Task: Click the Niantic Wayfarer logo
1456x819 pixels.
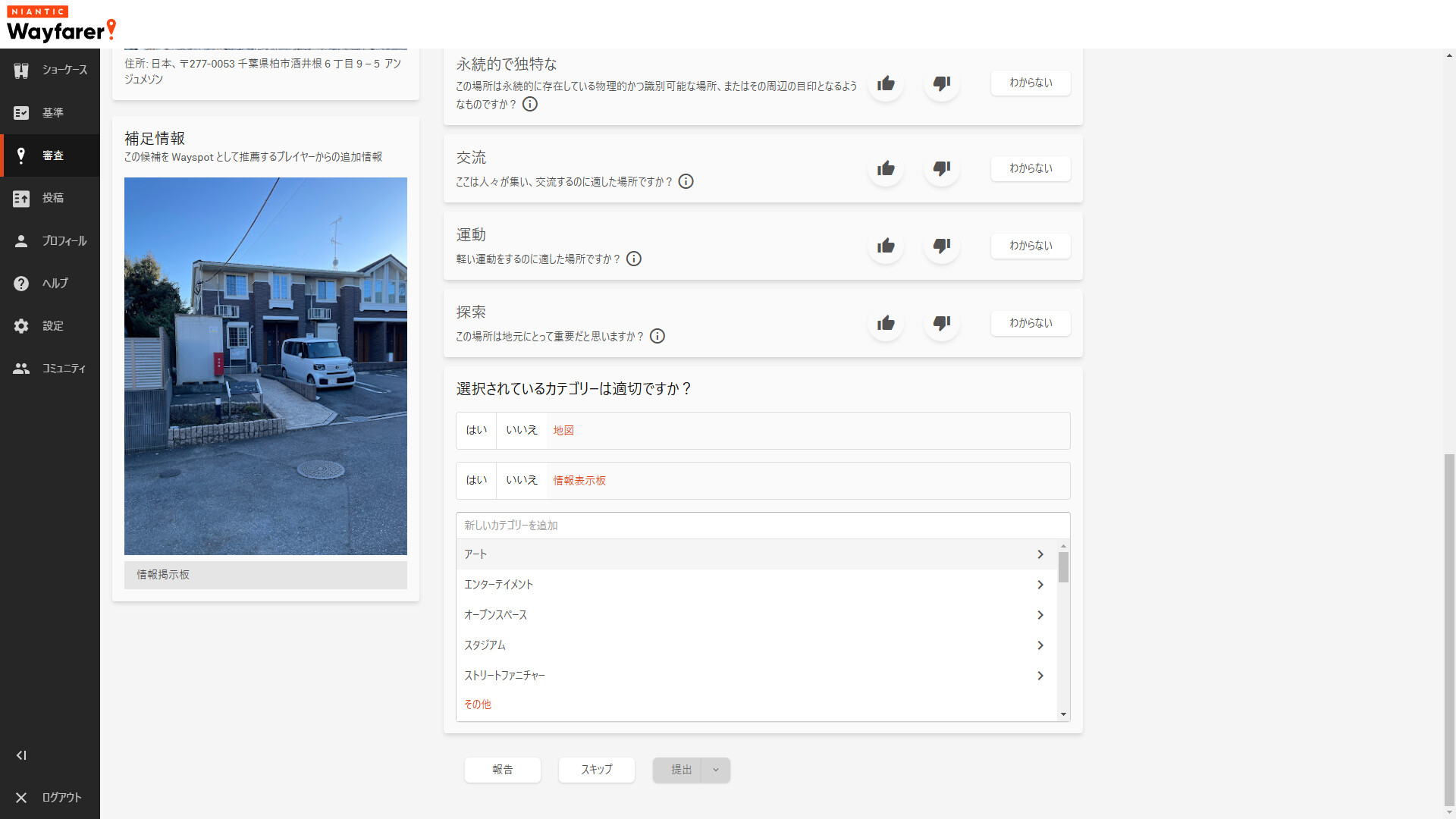Action: click(x=61, y=24)
